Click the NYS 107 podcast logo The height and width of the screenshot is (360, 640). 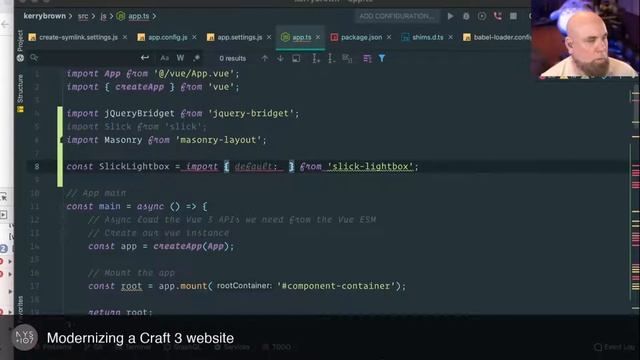[24, 338]
